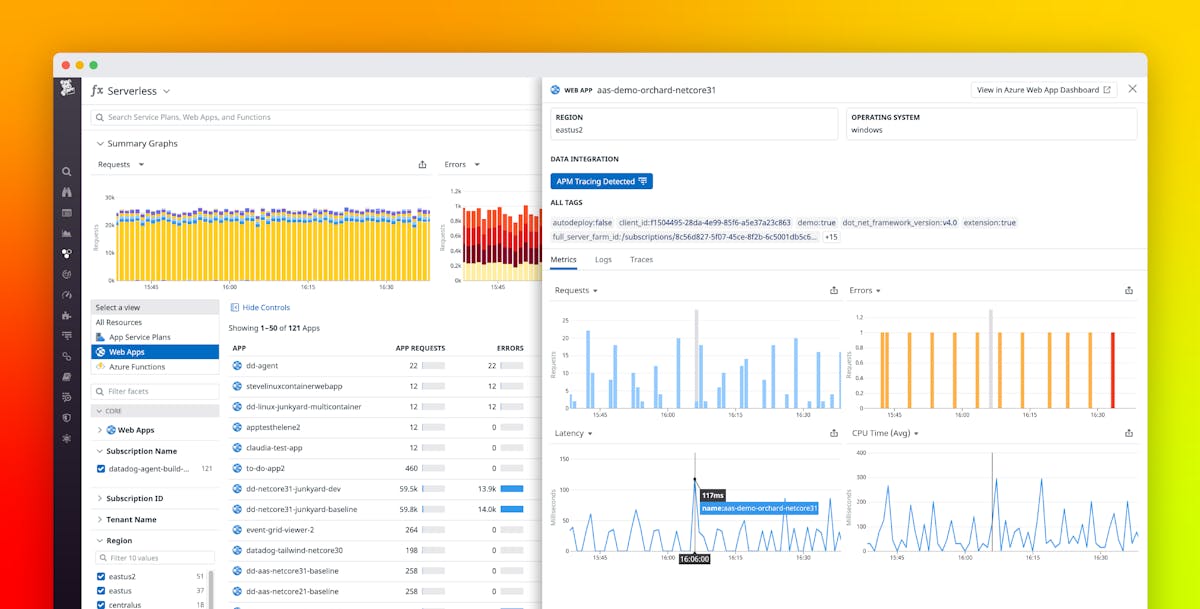Open the Dashboards sidebar icon
Screen dimensions: 1200x609
pos(67,213)
